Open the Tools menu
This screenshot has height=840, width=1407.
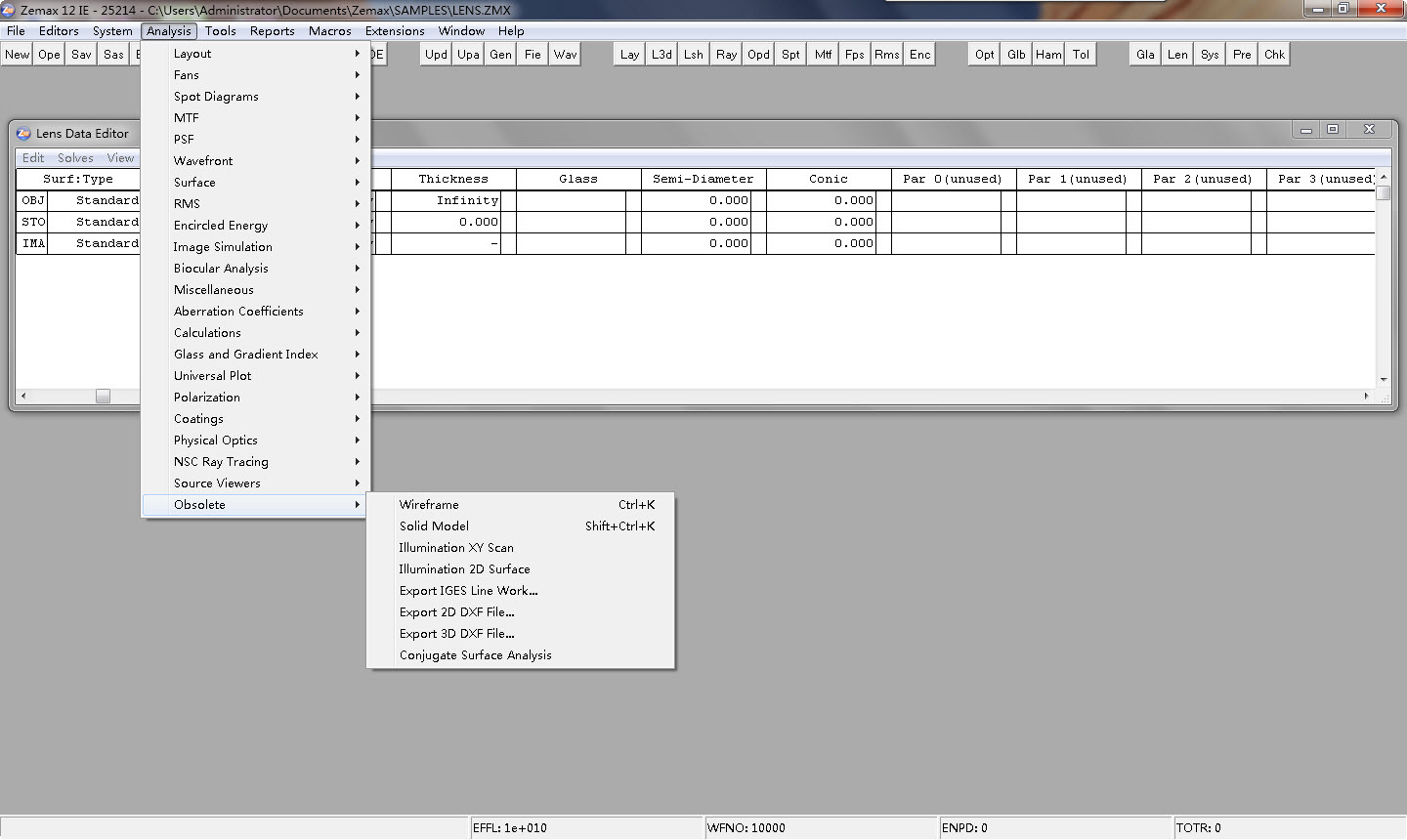point(221,31)
